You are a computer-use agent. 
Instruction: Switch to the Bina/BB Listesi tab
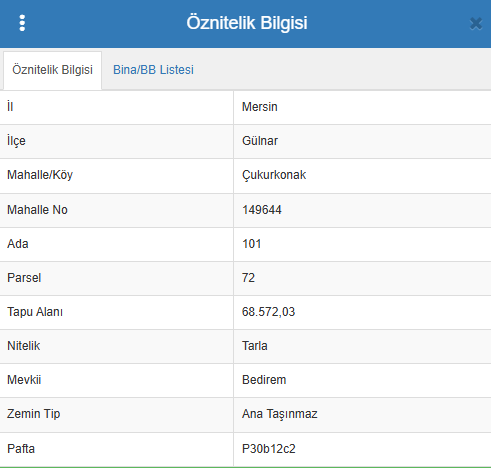pyautogui.click(x=153, y=70)
